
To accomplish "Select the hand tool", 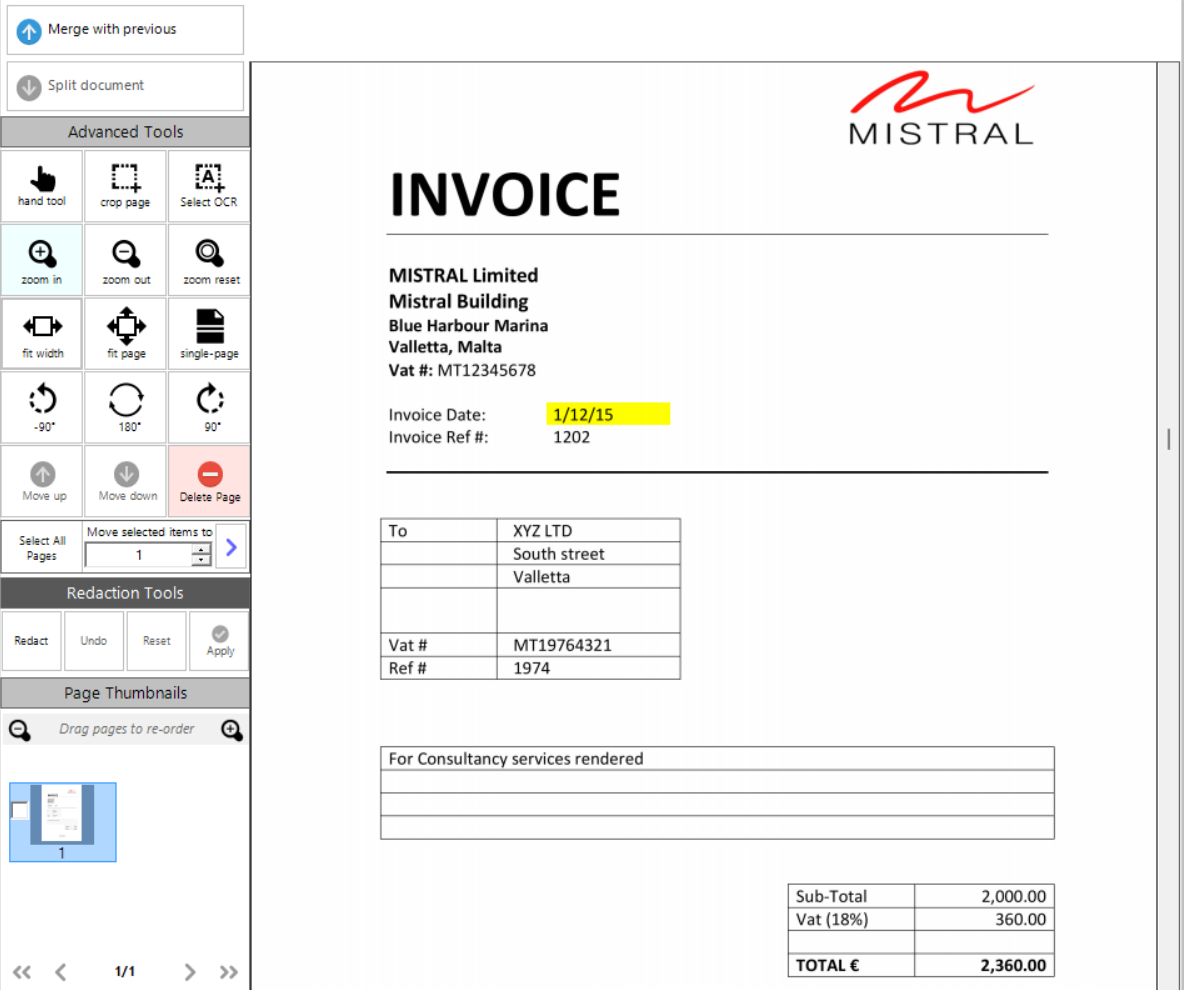I will point(42,186).
